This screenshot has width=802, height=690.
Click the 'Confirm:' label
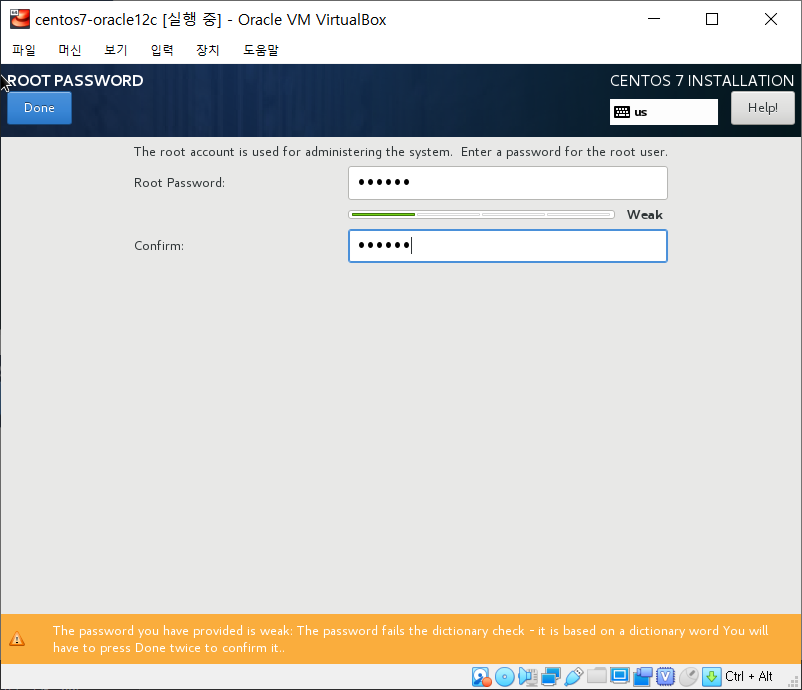(159, 246)
